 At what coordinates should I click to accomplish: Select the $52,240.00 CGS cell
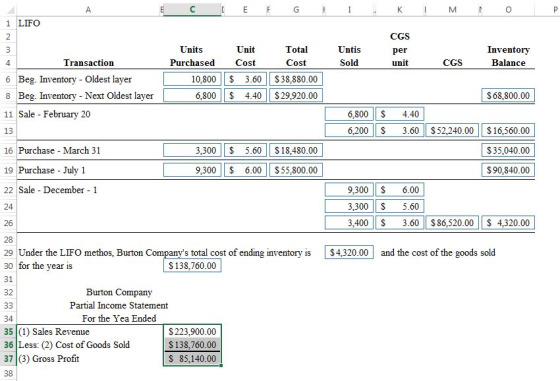click(x=452, y=130)
